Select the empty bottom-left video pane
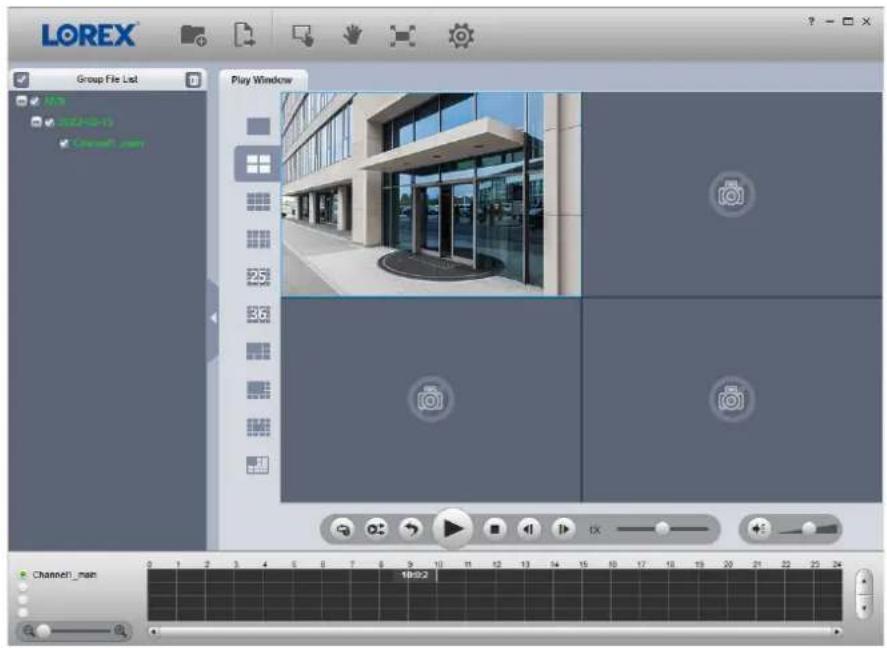887x648 pixels. pos(431,400)
